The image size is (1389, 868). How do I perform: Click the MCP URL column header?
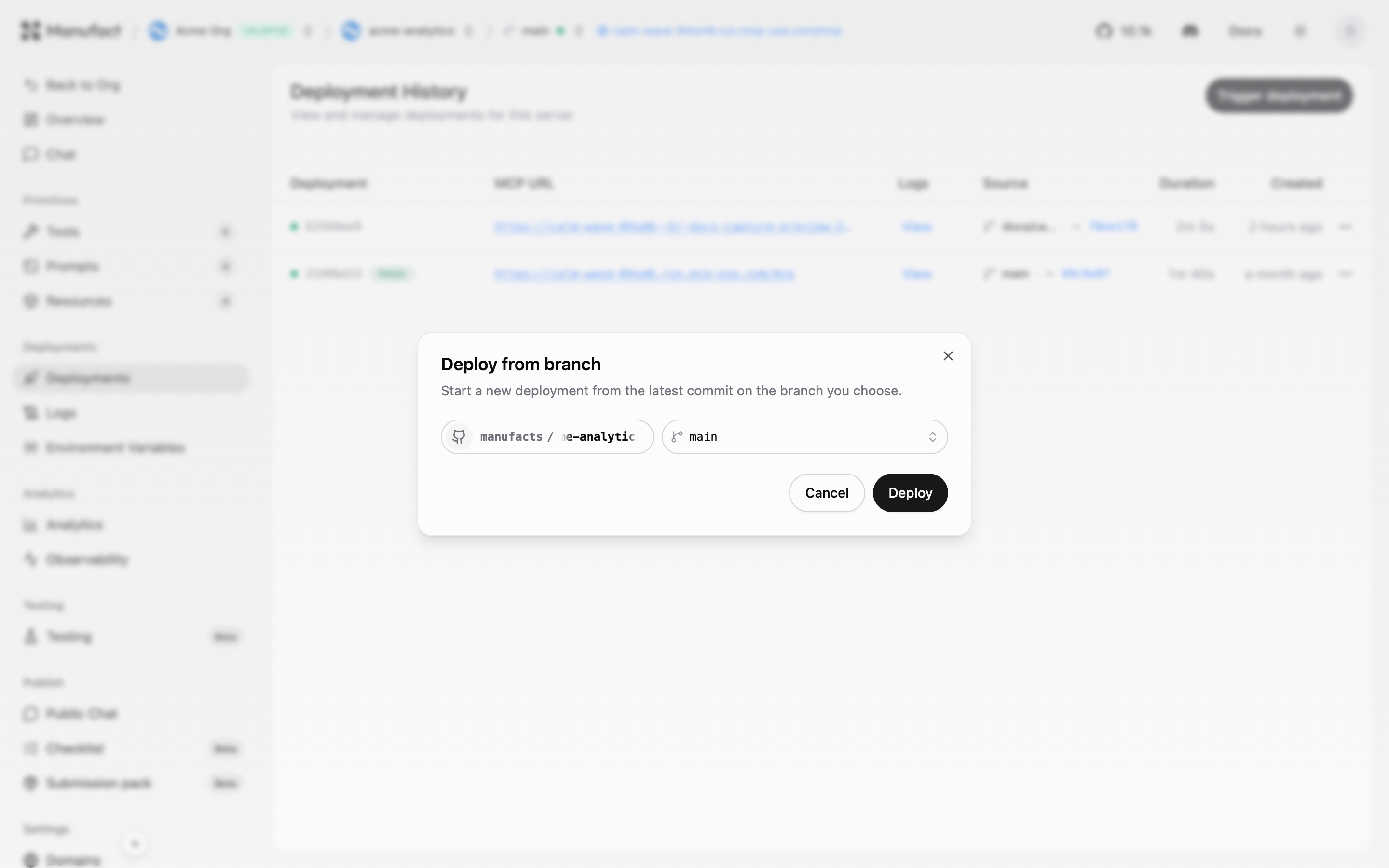524,184
